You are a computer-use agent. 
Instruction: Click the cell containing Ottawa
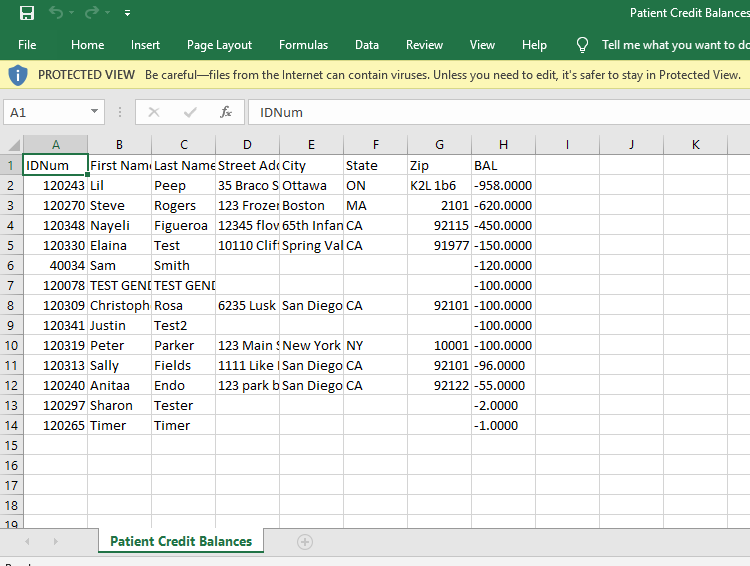[x=310, y=185]
